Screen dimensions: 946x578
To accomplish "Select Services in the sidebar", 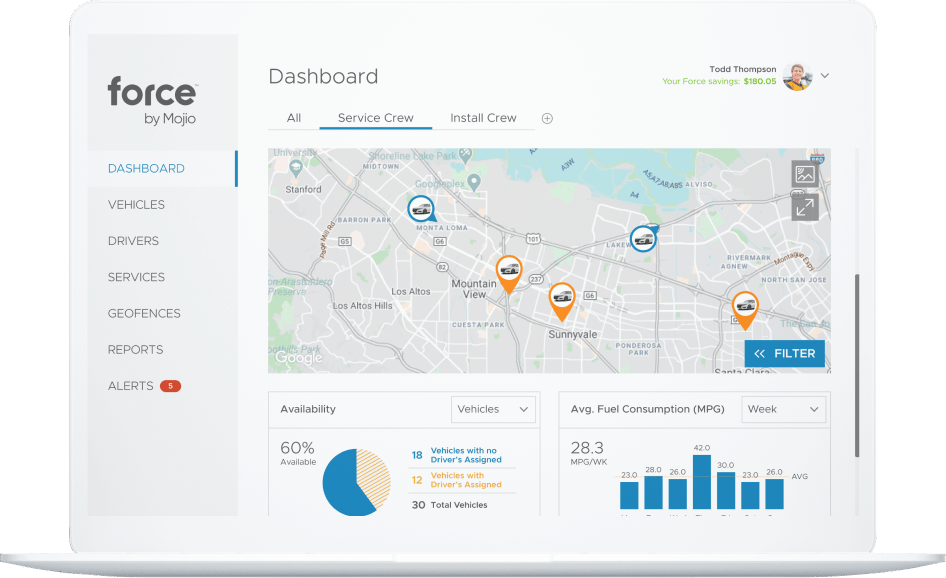I will click(x=136, y=277).
